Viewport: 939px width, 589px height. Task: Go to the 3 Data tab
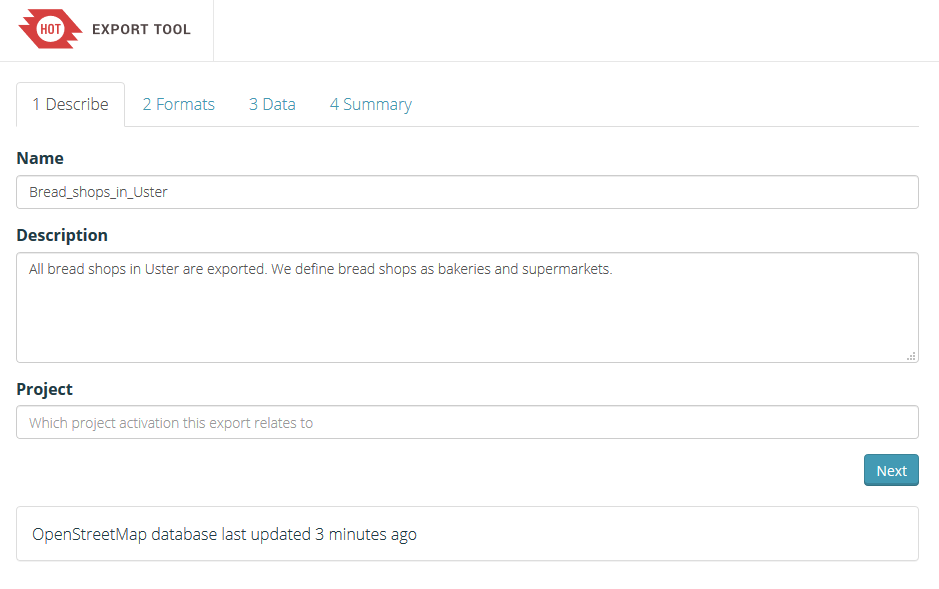pyautogui.click(x=272, y=104)
